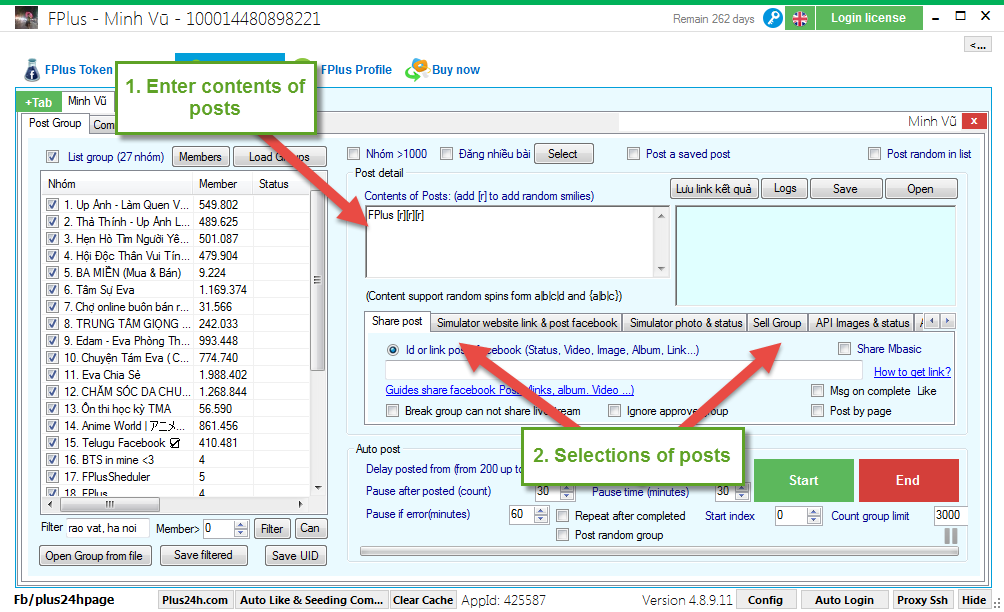Adjust the Member> filter spinner
Screen dimensions: 1004x612
241,529
